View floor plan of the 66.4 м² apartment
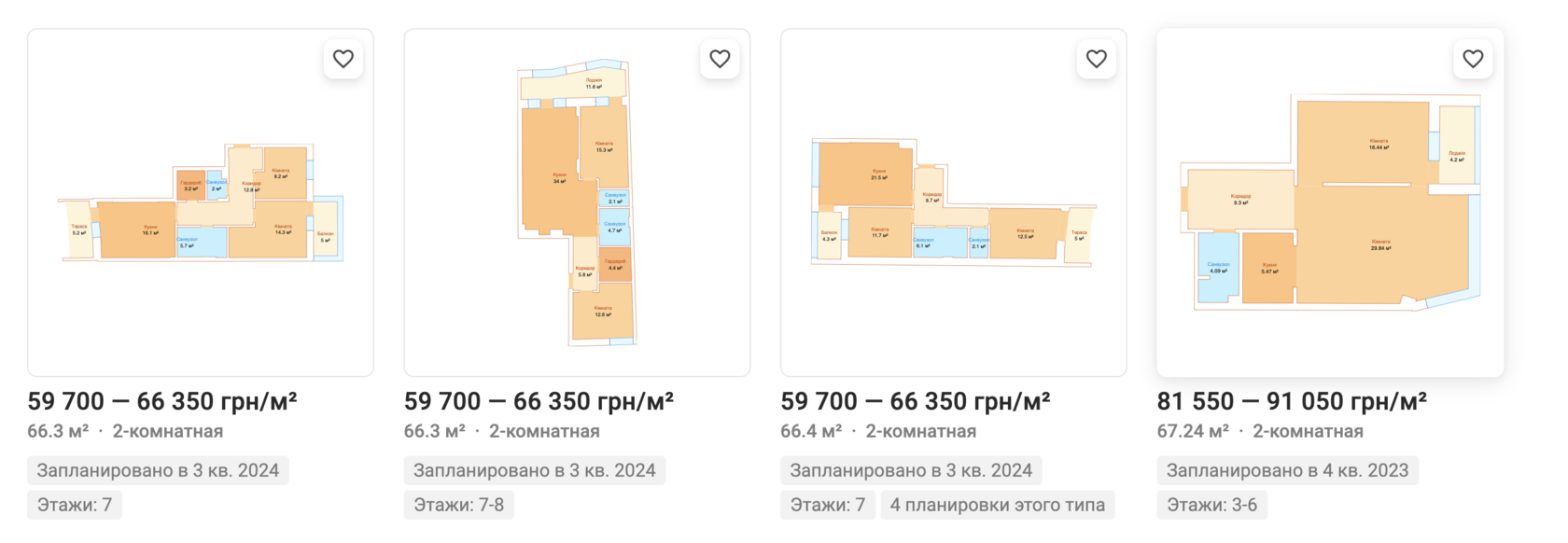The width and height of the screenshot is (1568, 543). [953, 202]
